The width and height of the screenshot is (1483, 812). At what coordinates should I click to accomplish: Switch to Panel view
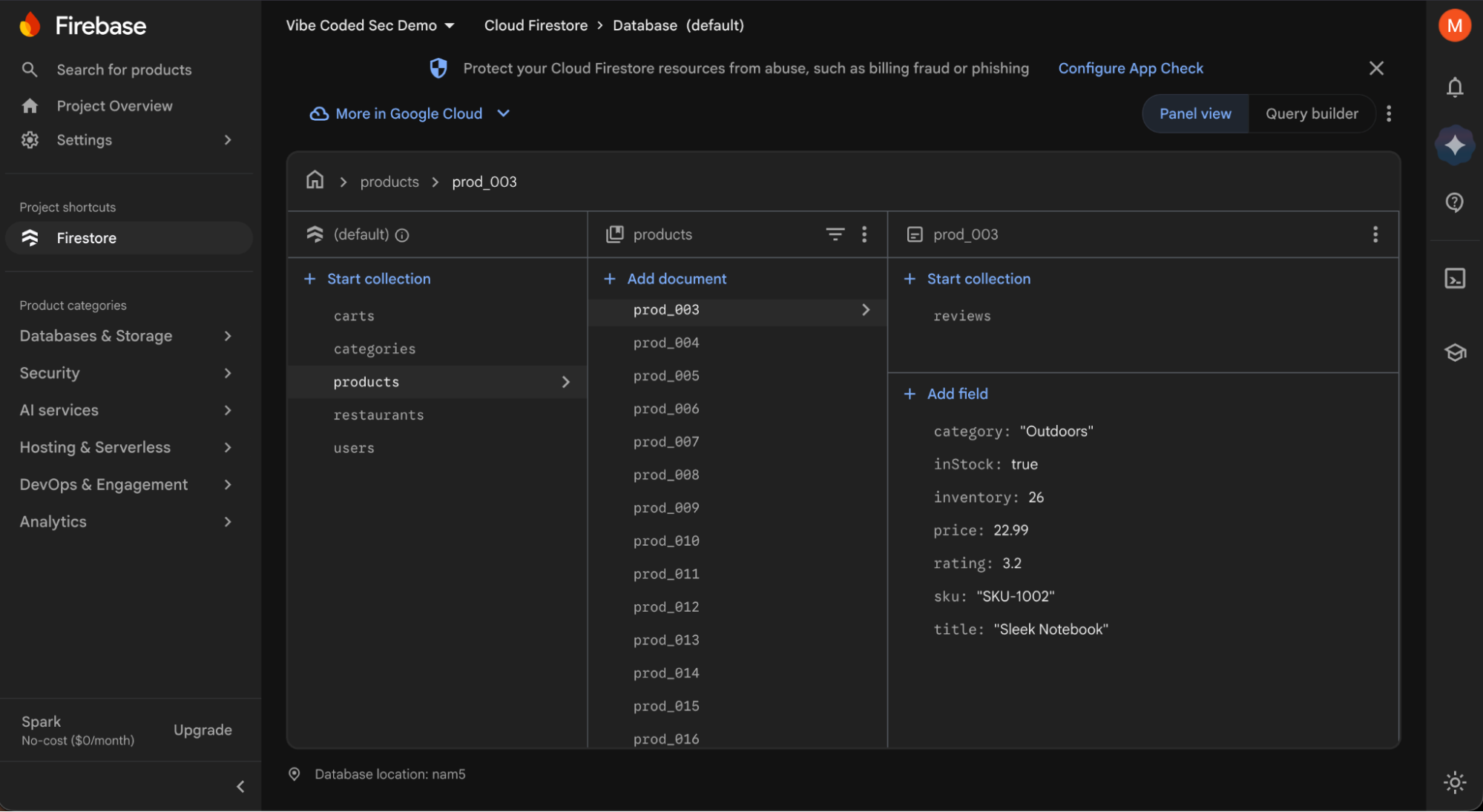point(1195,113)
